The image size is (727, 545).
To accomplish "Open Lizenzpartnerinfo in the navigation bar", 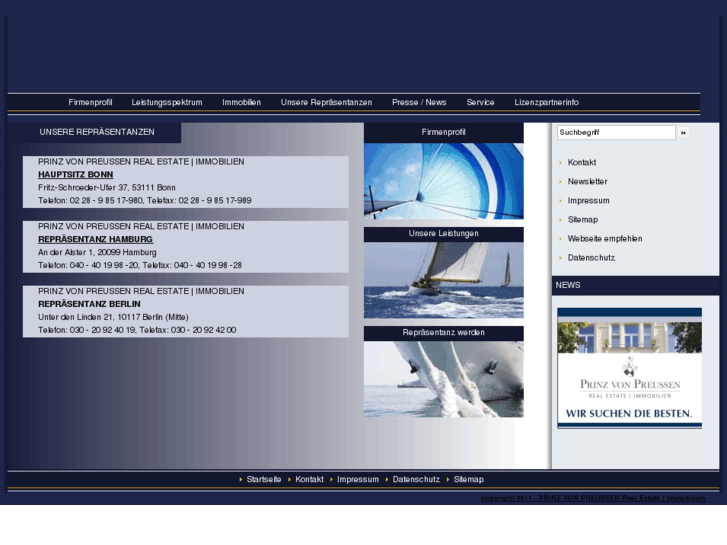I will pyautogui.click(x=546, y=102).
